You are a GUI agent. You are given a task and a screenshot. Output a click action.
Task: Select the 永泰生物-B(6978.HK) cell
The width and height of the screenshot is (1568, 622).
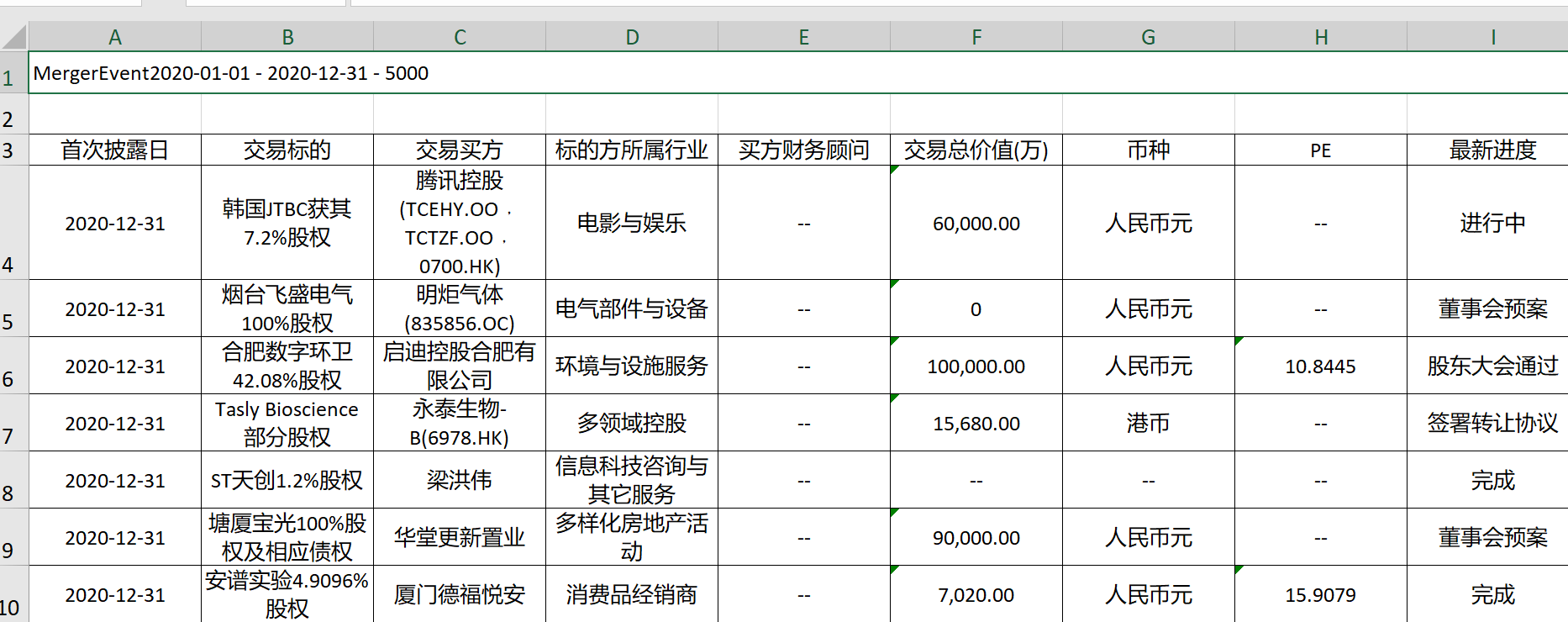tap(460, 423)
